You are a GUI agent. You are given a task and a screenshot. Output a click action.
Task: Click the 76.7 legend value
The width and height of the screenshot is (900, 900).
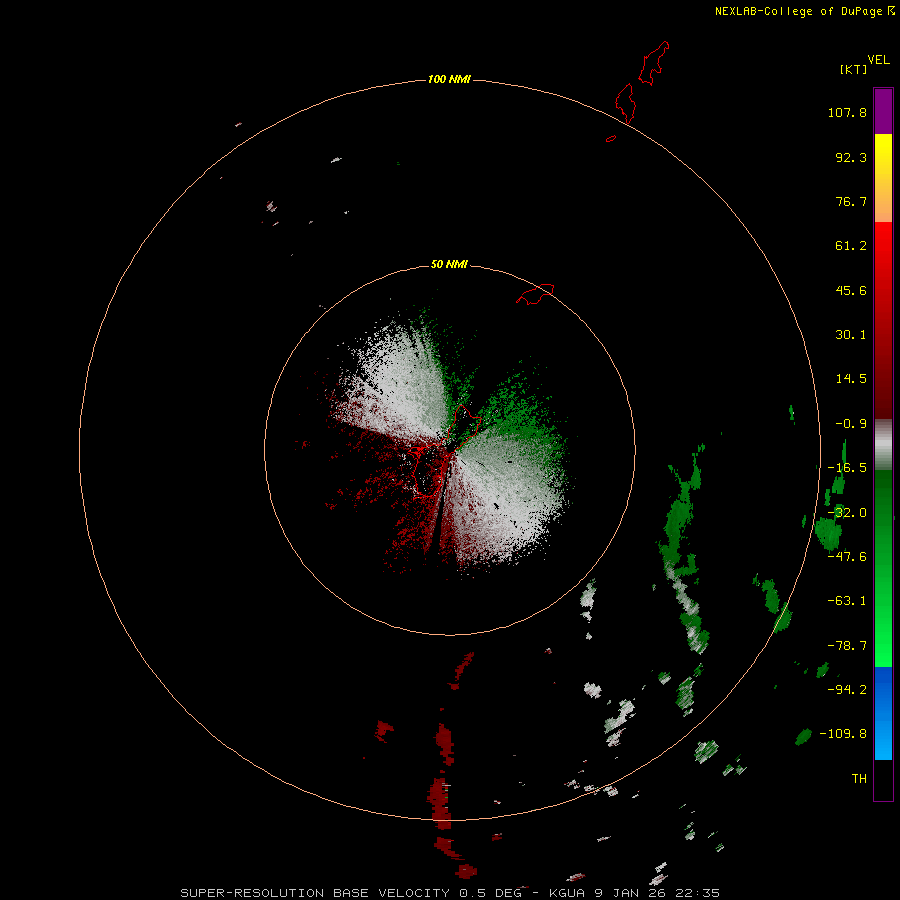851,201
